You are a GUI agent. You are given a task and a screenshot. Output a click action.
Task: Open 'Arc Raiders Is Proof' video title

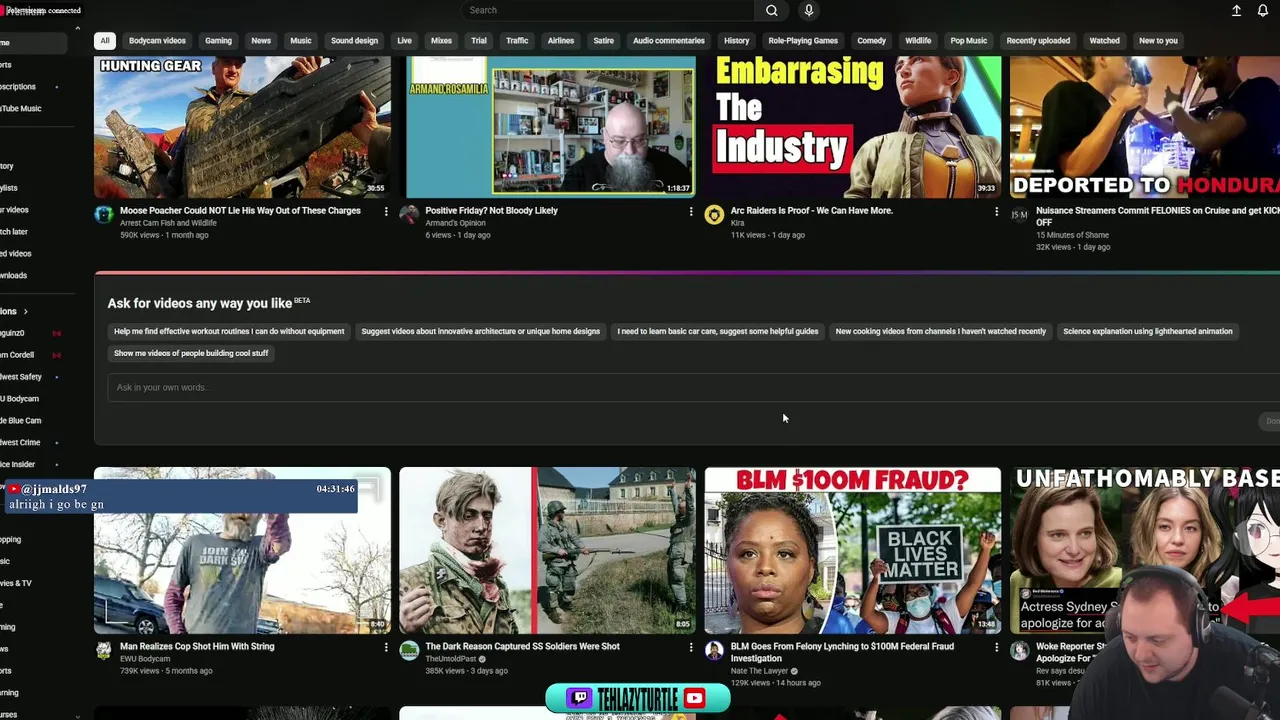(x=811, y=211)
